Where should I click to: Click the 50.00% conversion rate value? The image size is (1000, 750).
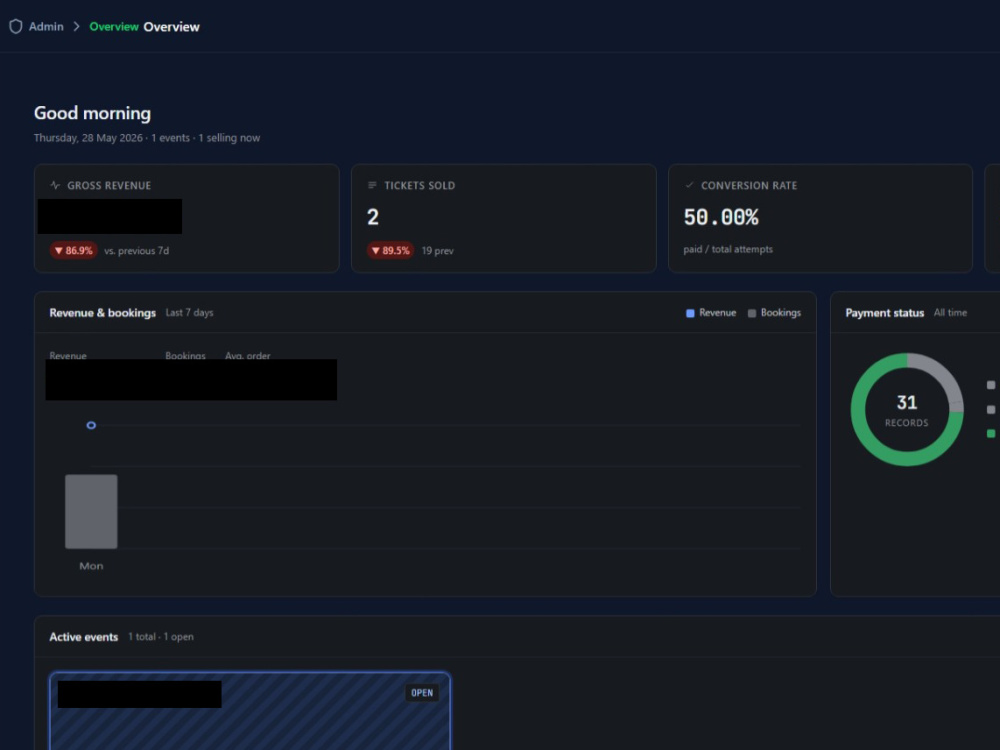pos(721,217)
